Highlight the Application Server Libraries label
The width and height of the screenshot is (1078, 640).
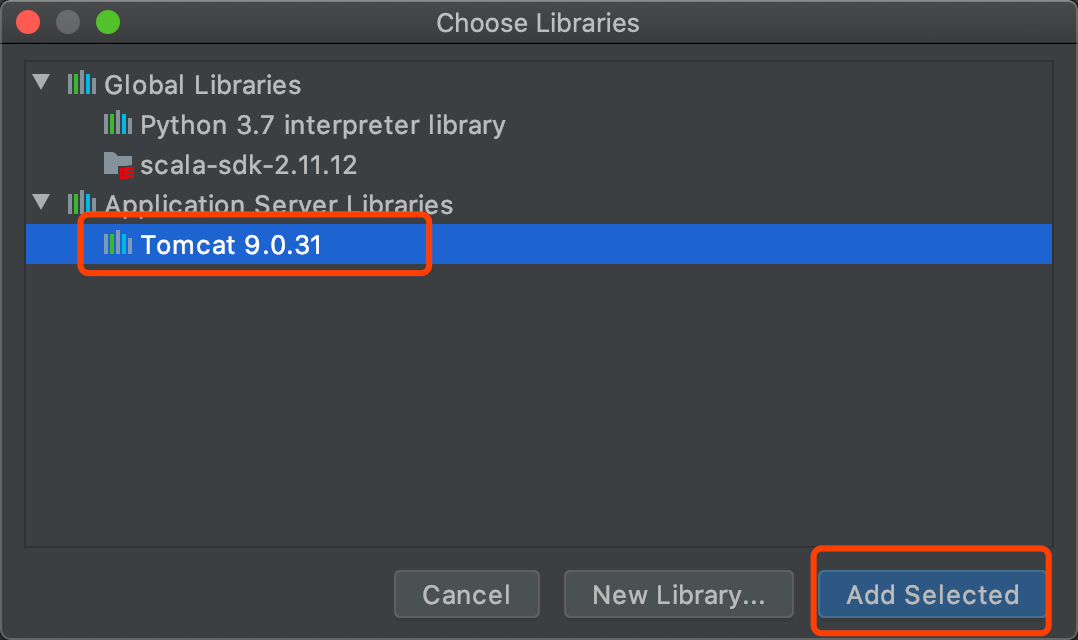tap(278, 205)
